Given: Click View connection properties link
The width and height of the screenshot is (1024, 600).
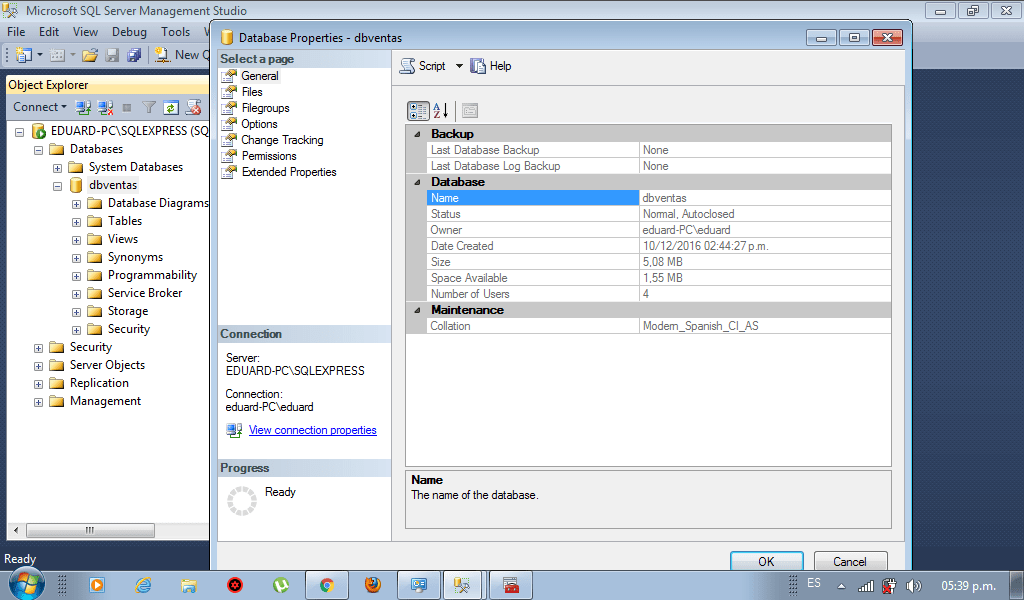Looking at the screenshot, I should point(312,430).
